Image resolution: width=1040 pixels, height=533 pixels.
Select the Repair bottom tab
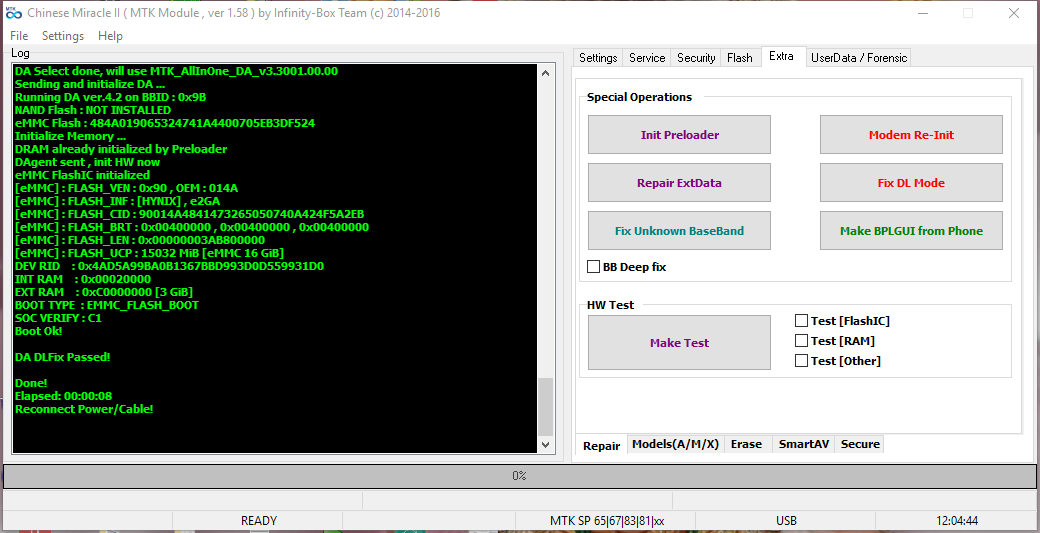[x=602, y=445]
